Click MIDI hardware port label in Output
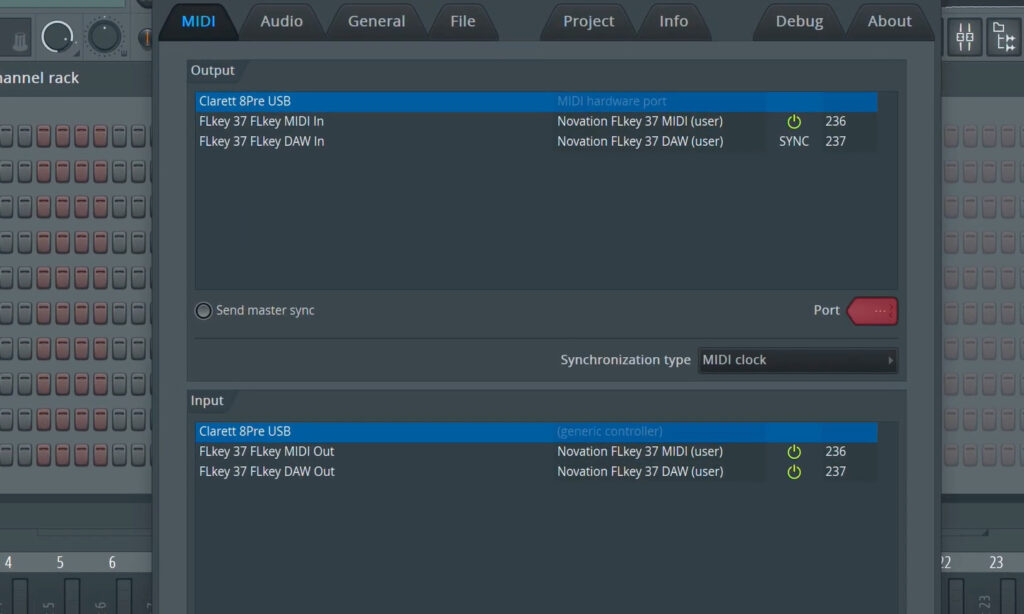Screen dimensions: 1024x614 (611, 101)
